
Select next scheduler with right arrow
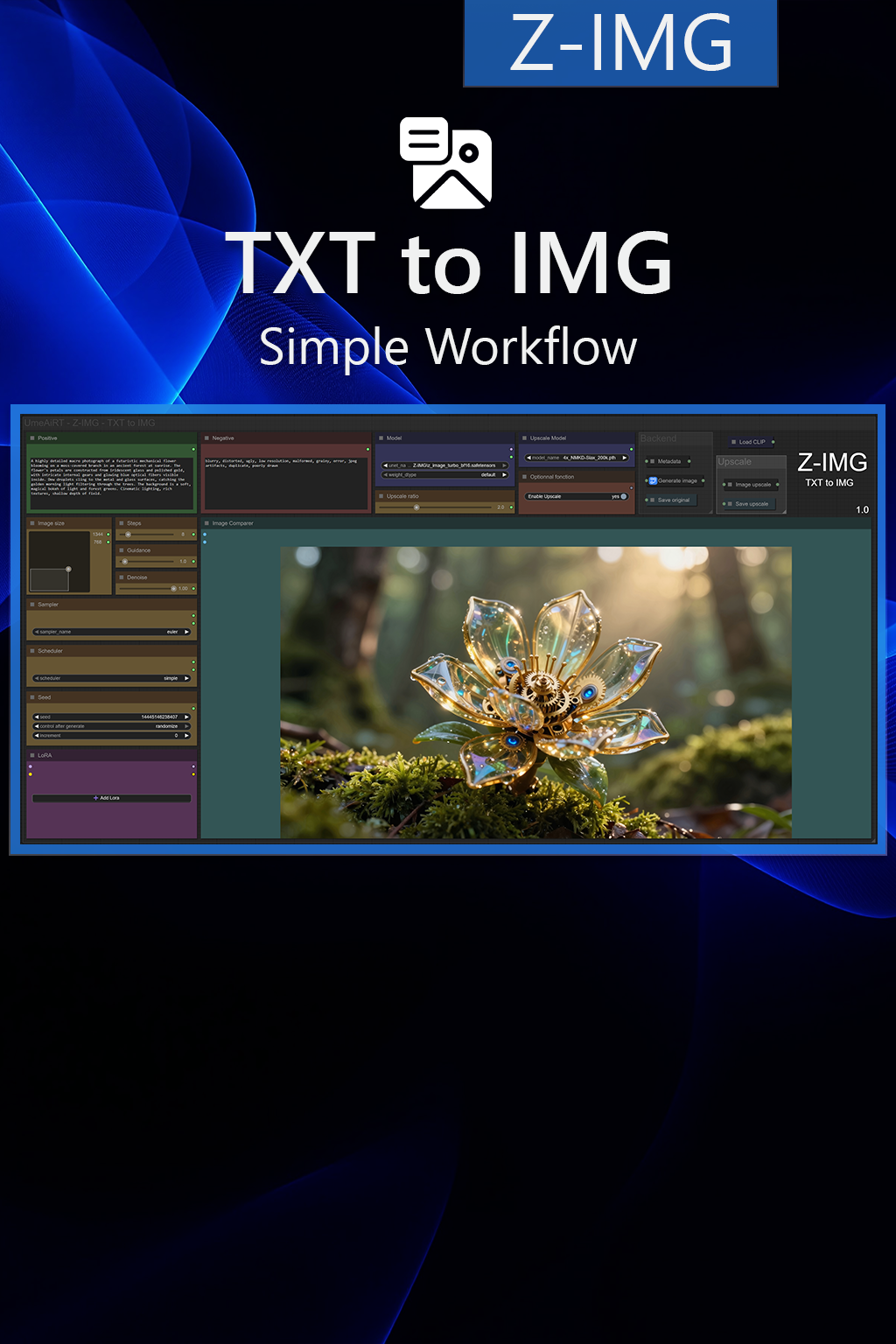click(x=186, y=678)
